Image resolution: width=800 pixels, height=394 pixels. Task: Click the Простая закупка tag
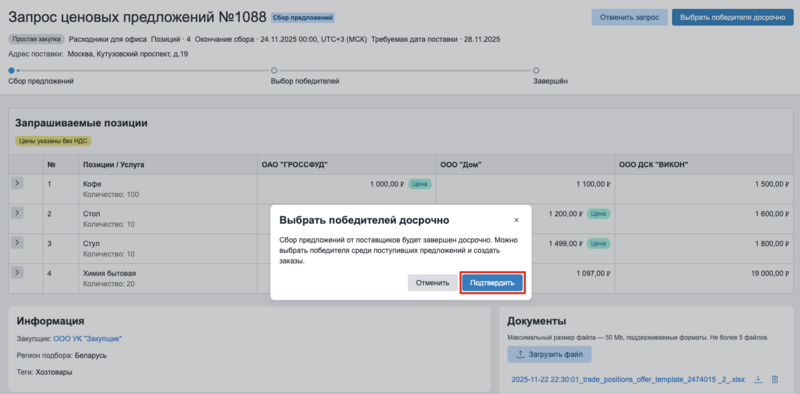click(x=36, y=39)
